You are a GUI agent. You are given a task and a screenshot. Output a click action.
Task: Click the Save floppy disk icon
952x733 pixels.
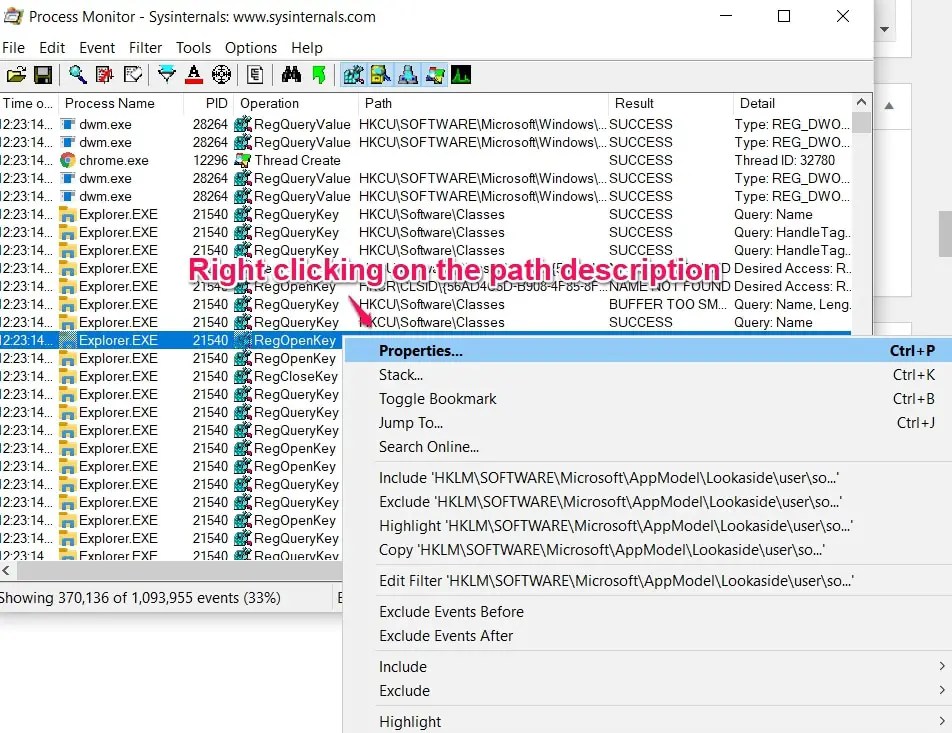pyautogui.click(x=43, y=75)
